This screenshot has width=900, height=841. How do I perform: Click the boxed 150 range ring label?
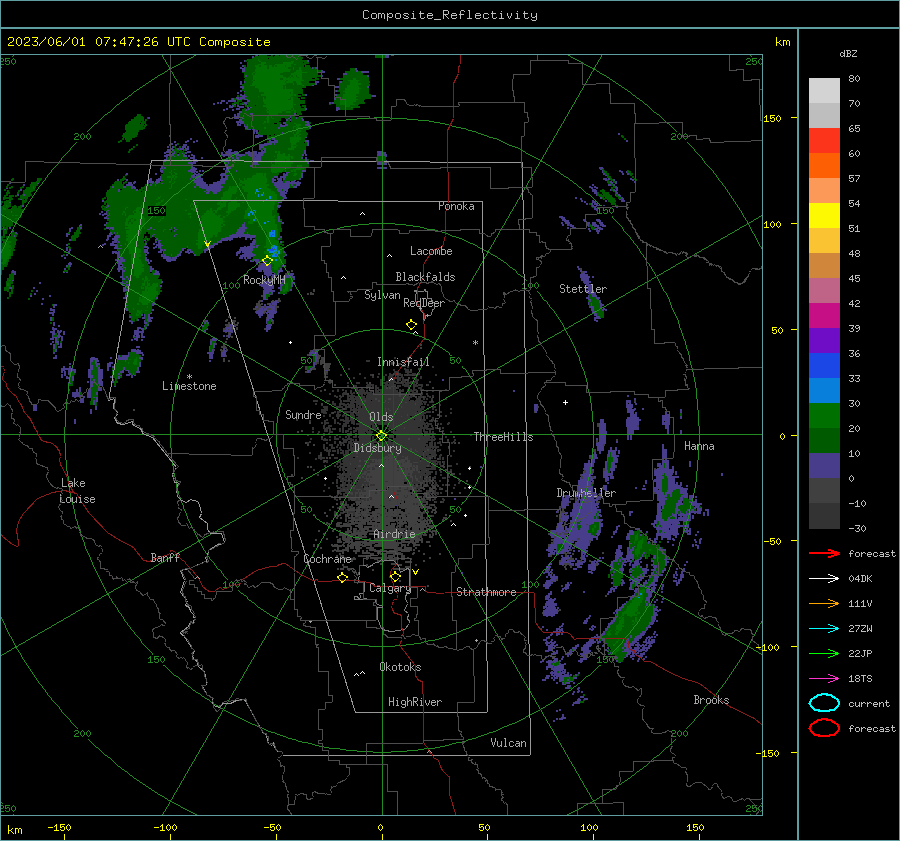point(156,211)
